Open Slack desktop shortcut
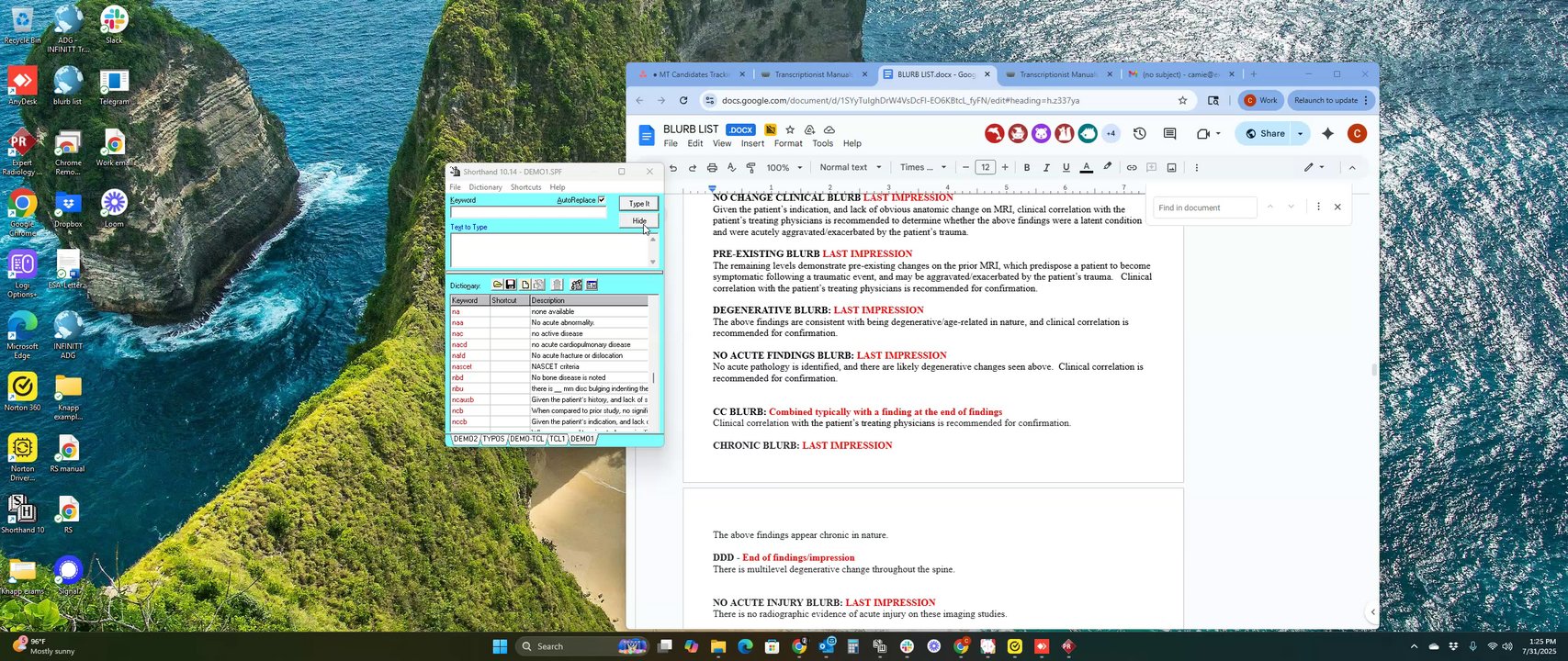Image resolution: width=1568 pixels, height=661 pixels. pos(114,25)
